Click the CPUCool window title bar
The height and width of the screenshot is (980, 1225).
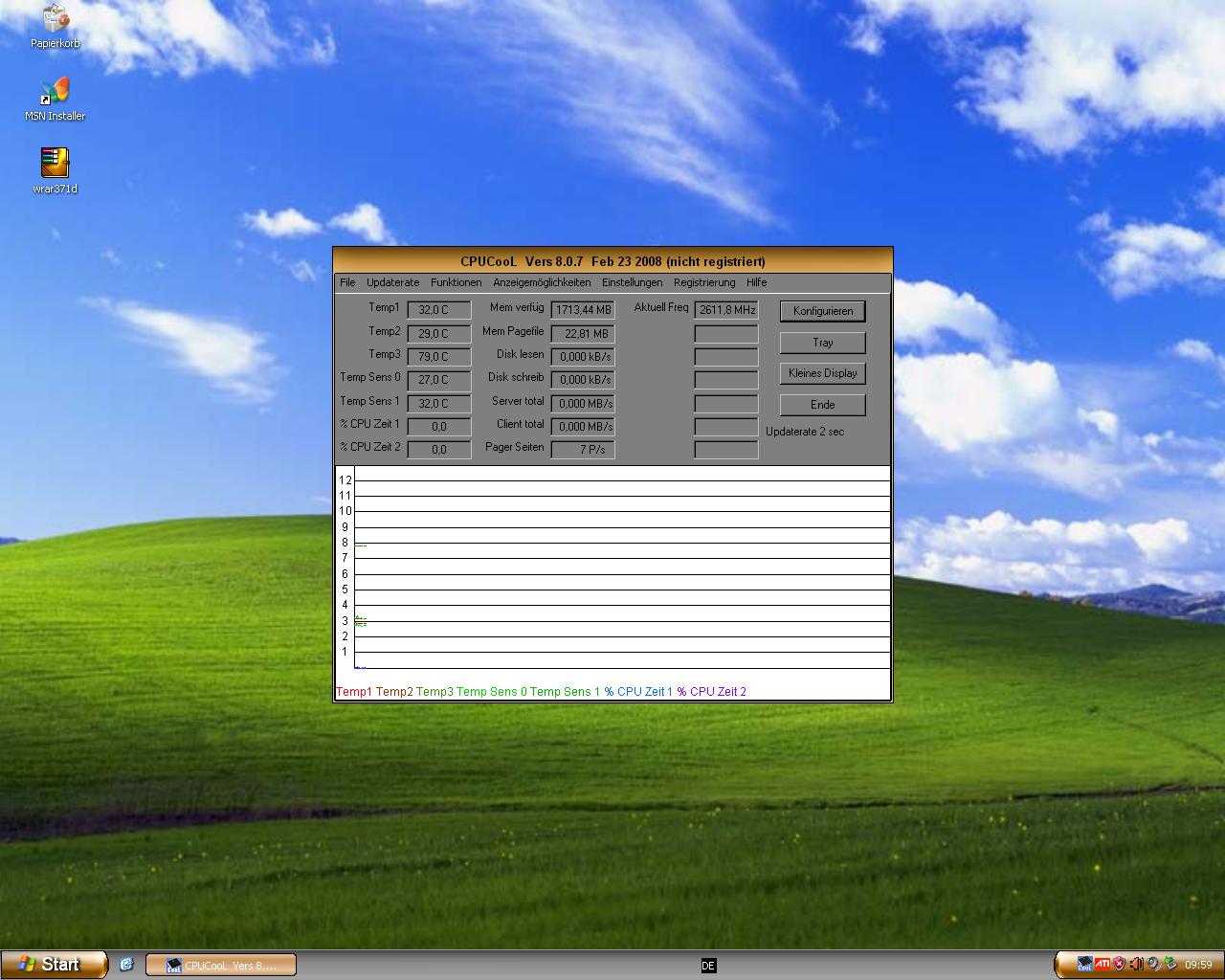pyautogui.click(x=612, y=261)
